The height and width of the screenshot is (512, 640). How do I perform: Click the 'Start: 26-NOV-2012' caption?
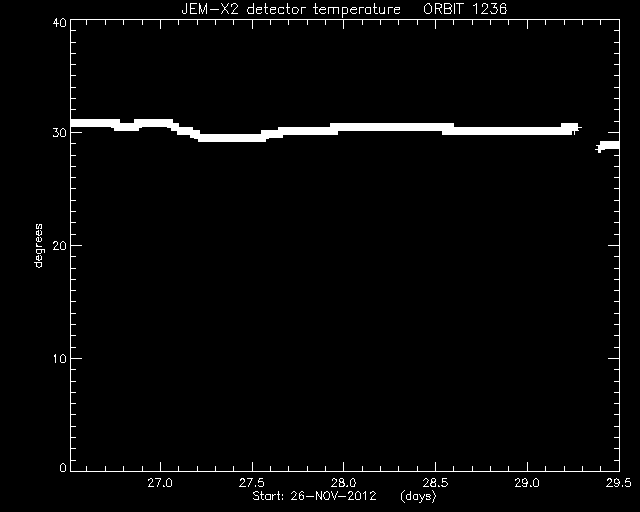pos(314,496)
